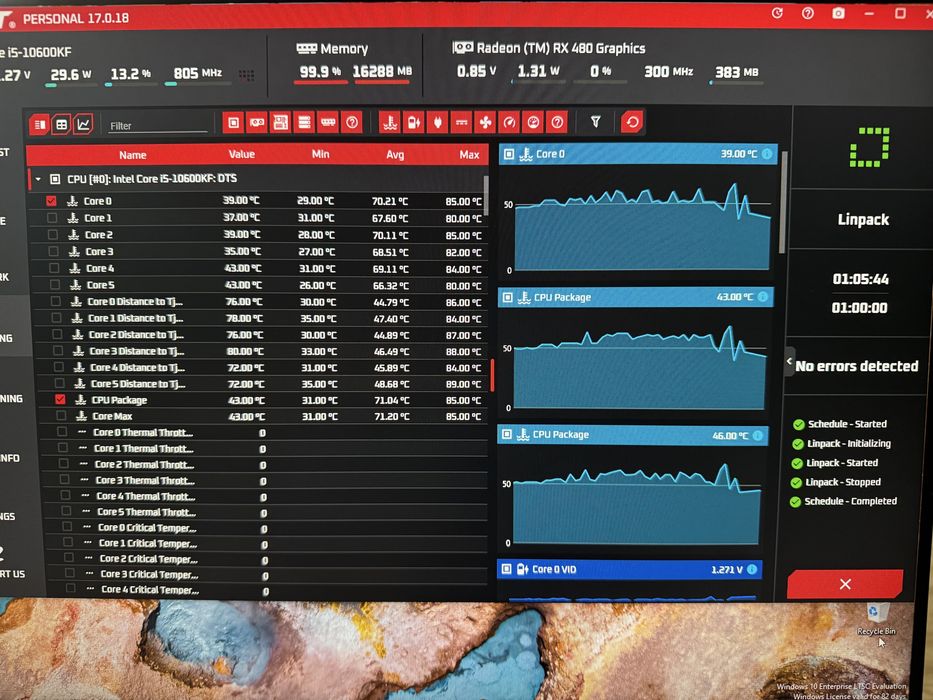Check the Core 1 temperature checkbox

(52, 218)
